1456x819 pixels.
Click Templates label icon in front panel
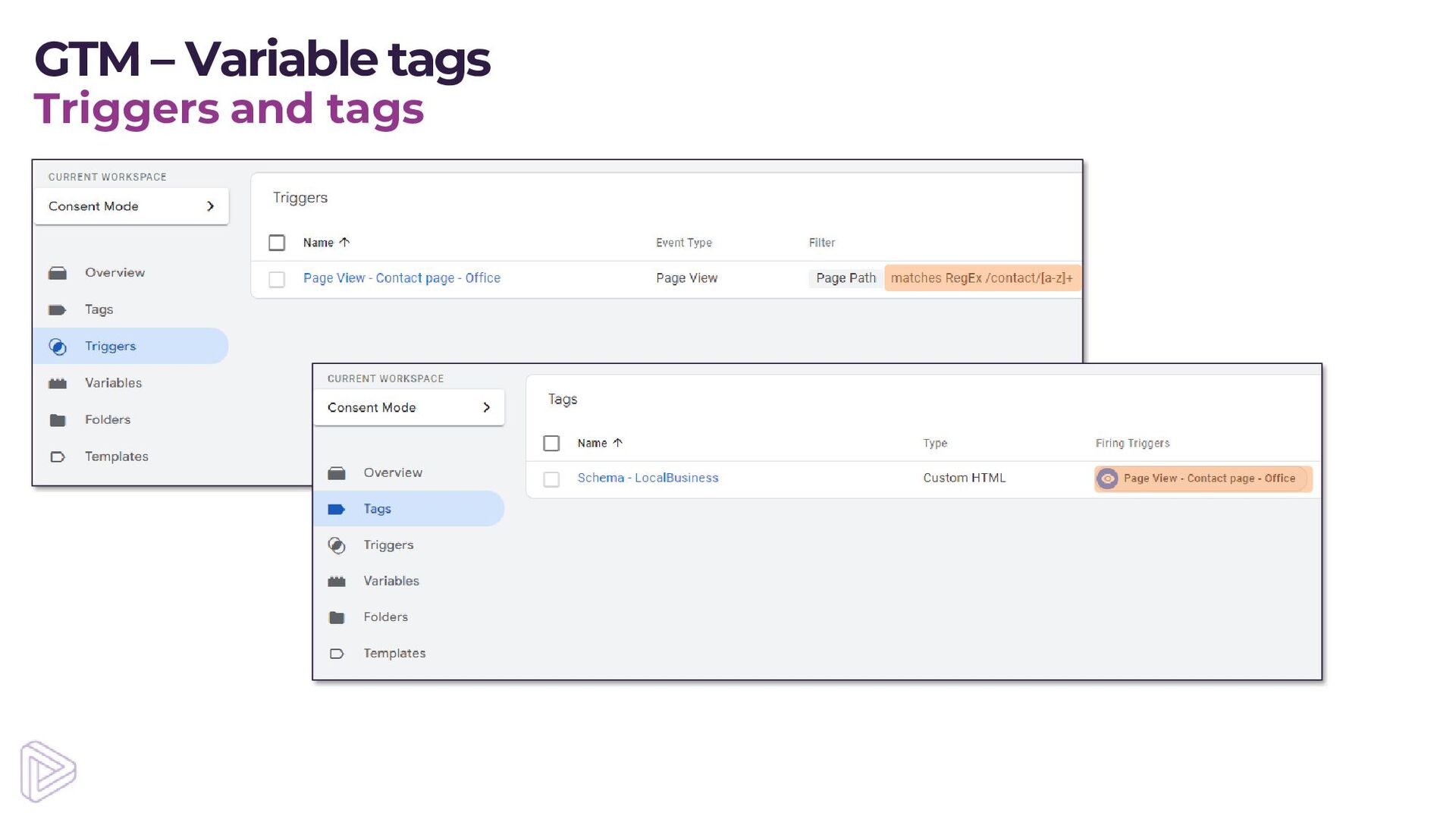click(x=337, y=654)
